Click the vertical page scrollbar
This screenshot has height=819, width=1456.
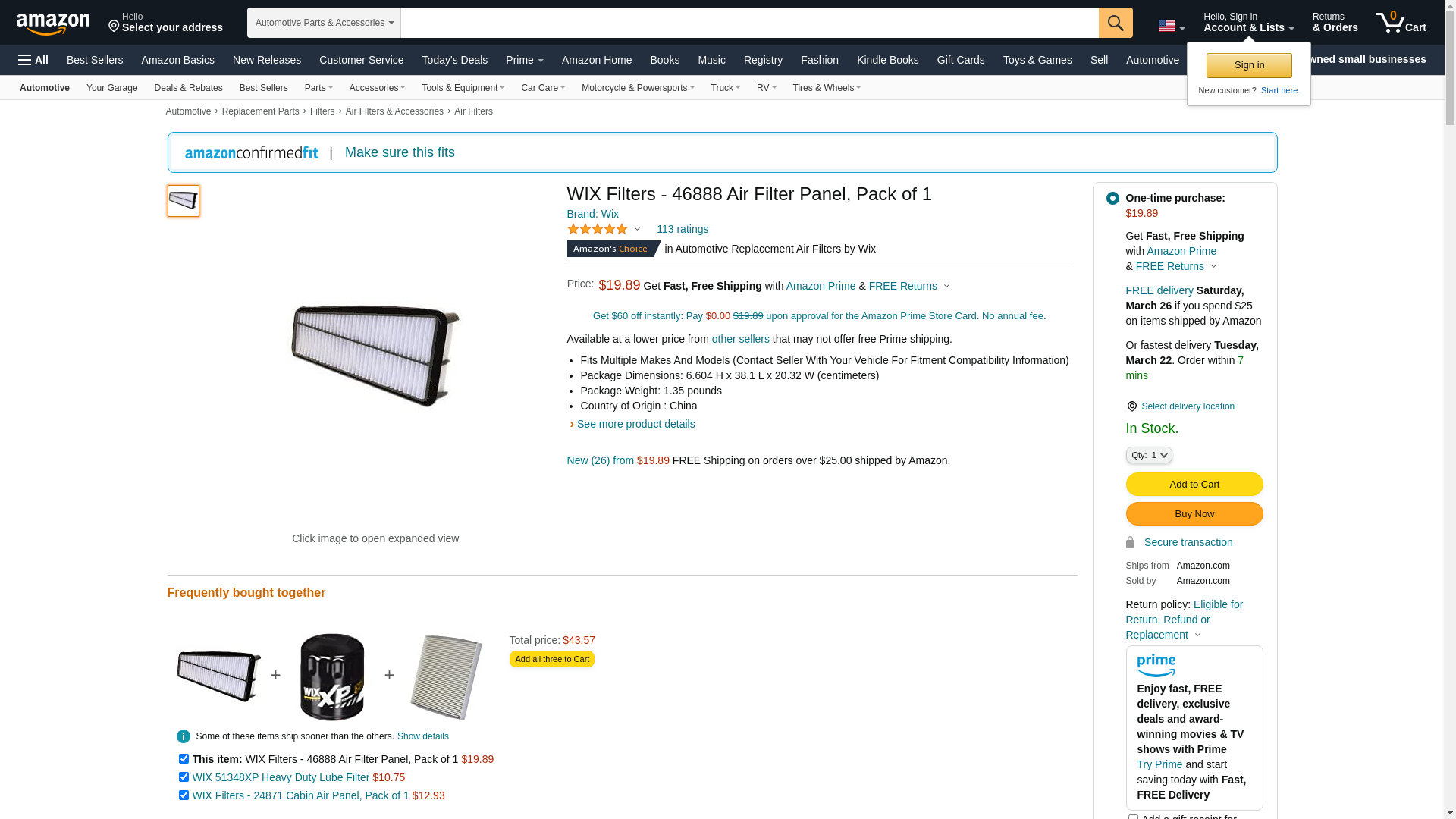point(1450,409)
